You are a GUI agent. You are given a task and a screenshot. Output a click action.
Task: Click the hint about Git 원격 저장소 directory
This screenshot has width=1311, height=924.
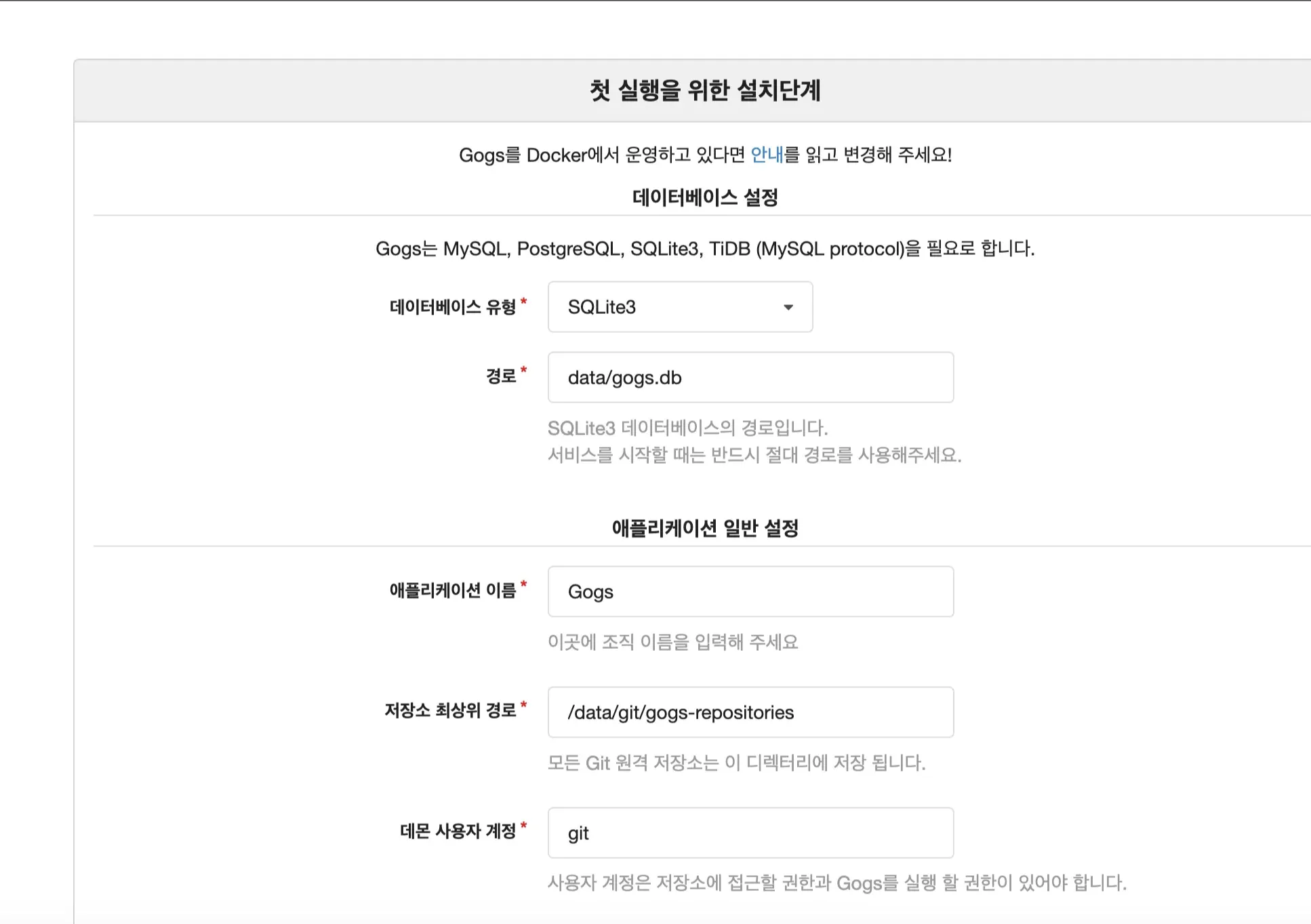(x=737, y=763)
